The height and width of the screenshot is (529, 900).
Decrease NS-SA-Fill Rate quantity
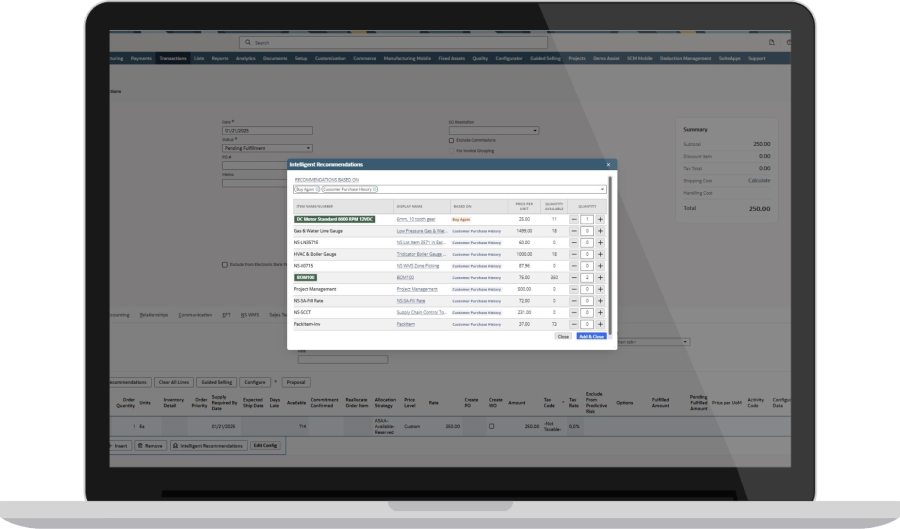pyautogui.click(x=573, y=301)
